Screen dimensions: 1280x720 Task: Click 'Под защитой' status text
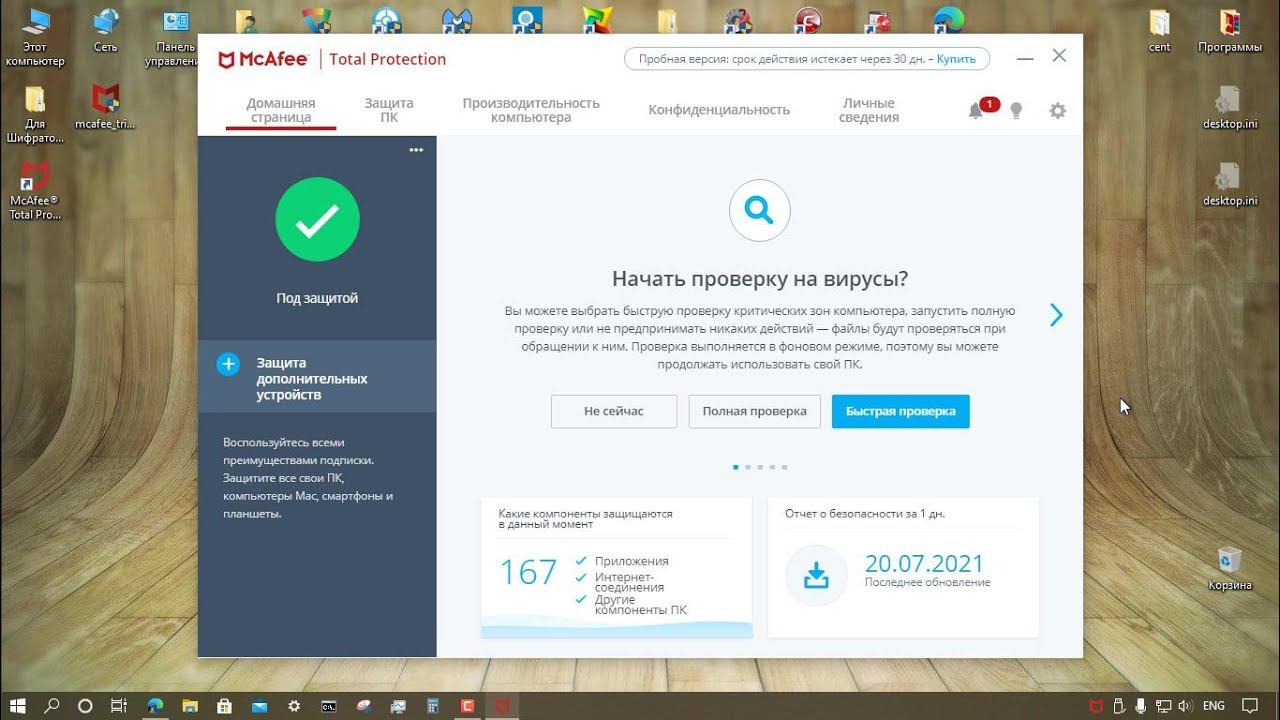pos(317,298)
